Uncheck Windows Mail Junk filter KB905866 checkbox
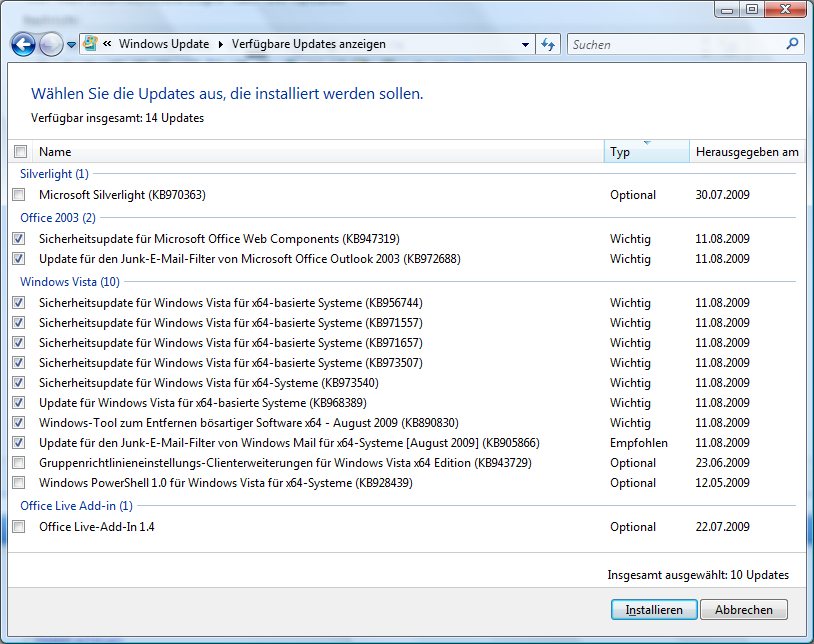Viewport: 814px width, 644px height. tap(19, 443)
